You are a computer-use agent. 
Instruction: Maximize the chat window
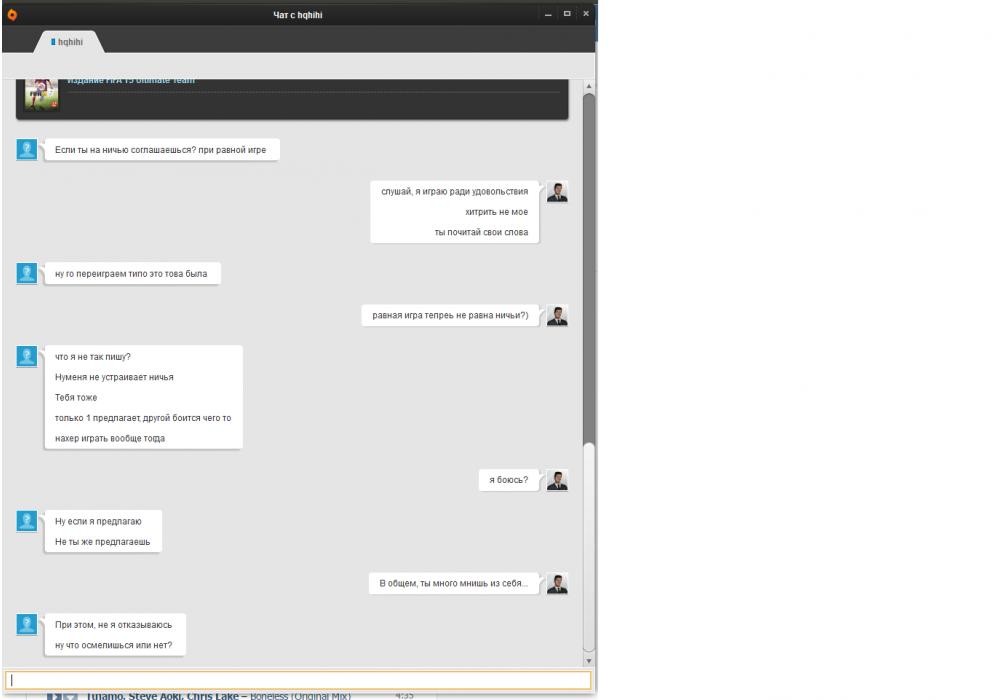[567, 14]
